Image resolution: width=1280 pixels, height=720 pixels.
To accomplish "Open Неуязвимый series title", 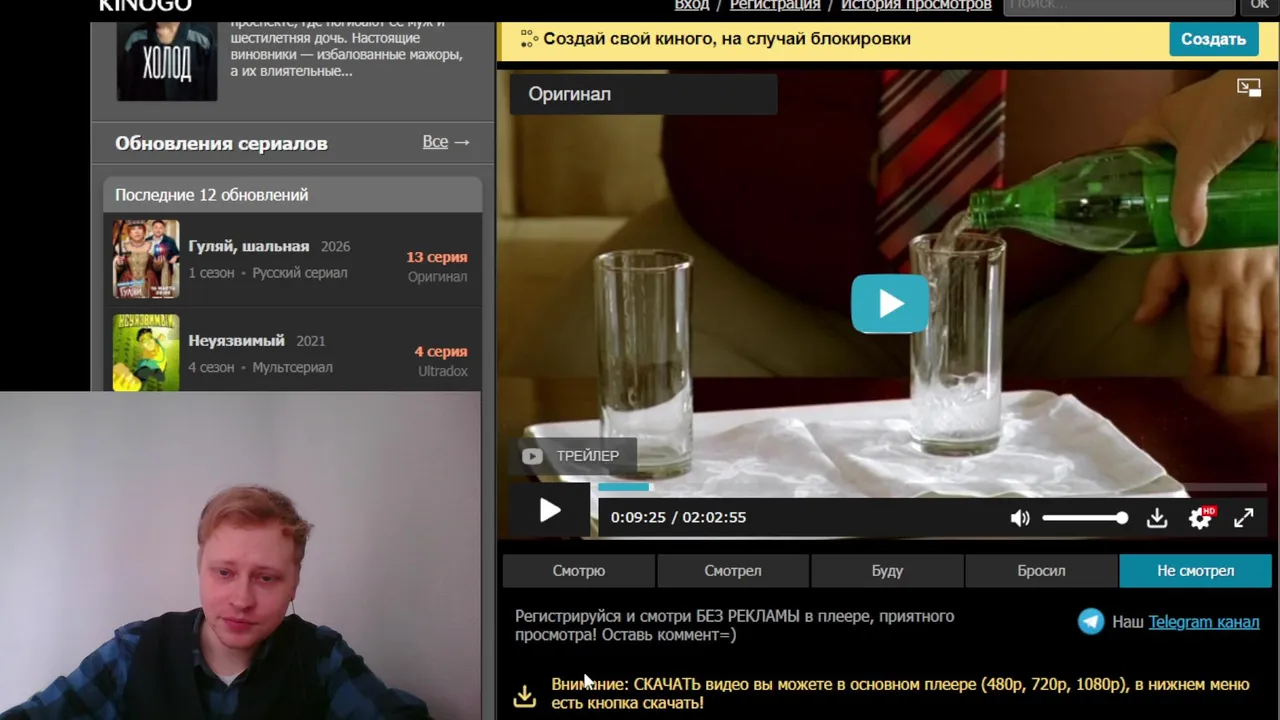I will point(236,341).
